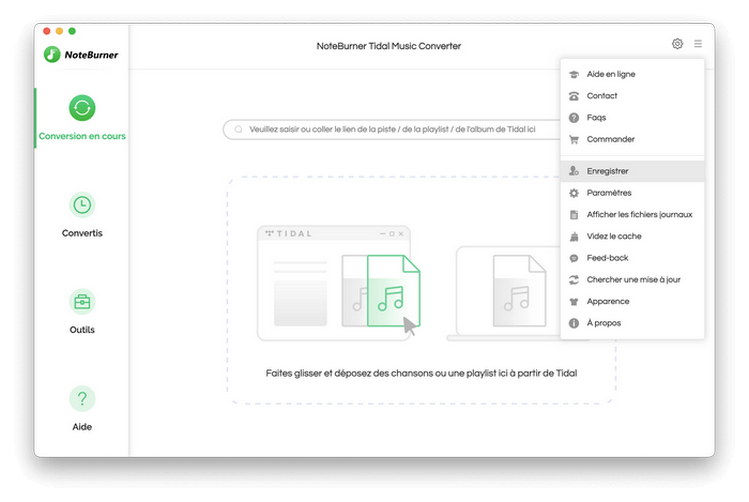The width and height of the screenshot is (749, 502).
Task: Click the search magnifier icon in link field
Action: (x=238, y=129)
